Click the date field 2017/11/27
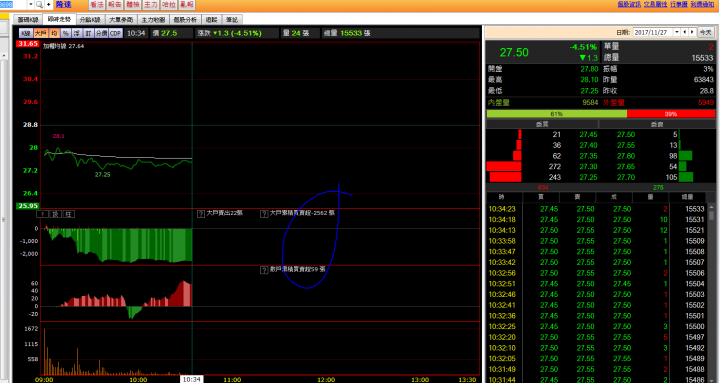The width and height of the screenshot is (720, 383). point(653,32)
